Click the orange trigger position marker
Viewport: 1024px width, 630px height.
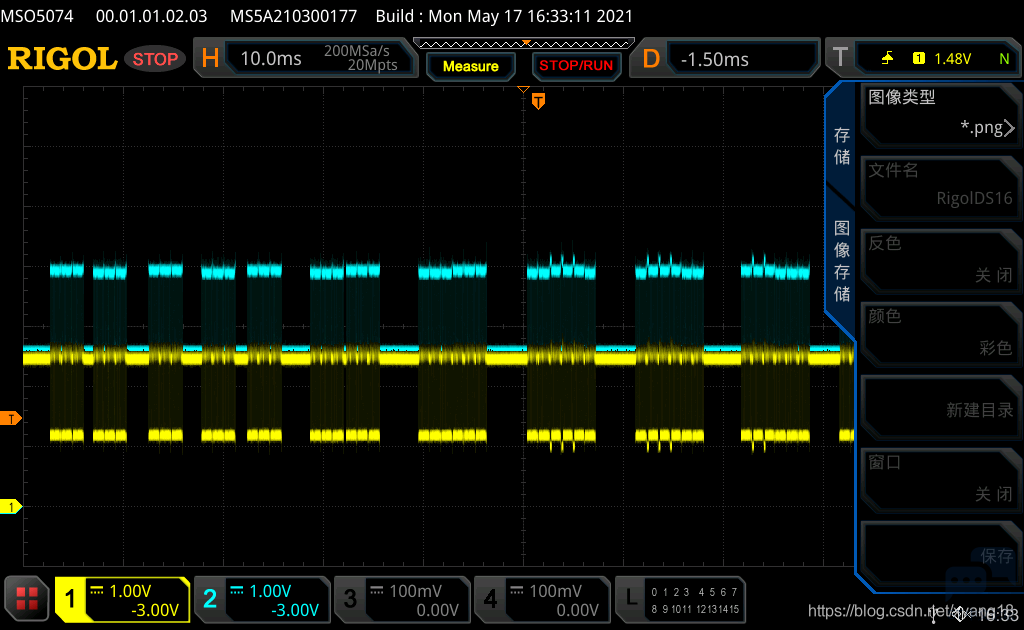(x=538, y=101)
